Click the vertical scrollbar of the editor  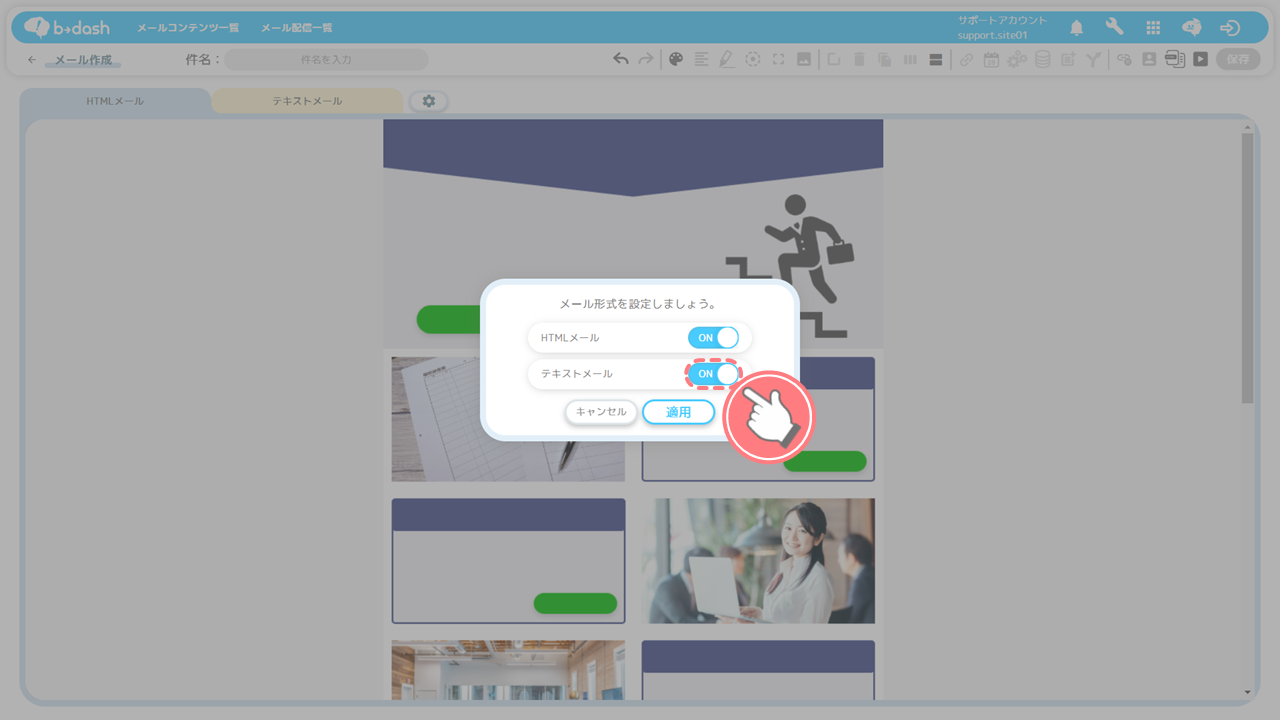[x=1247, y=268]
